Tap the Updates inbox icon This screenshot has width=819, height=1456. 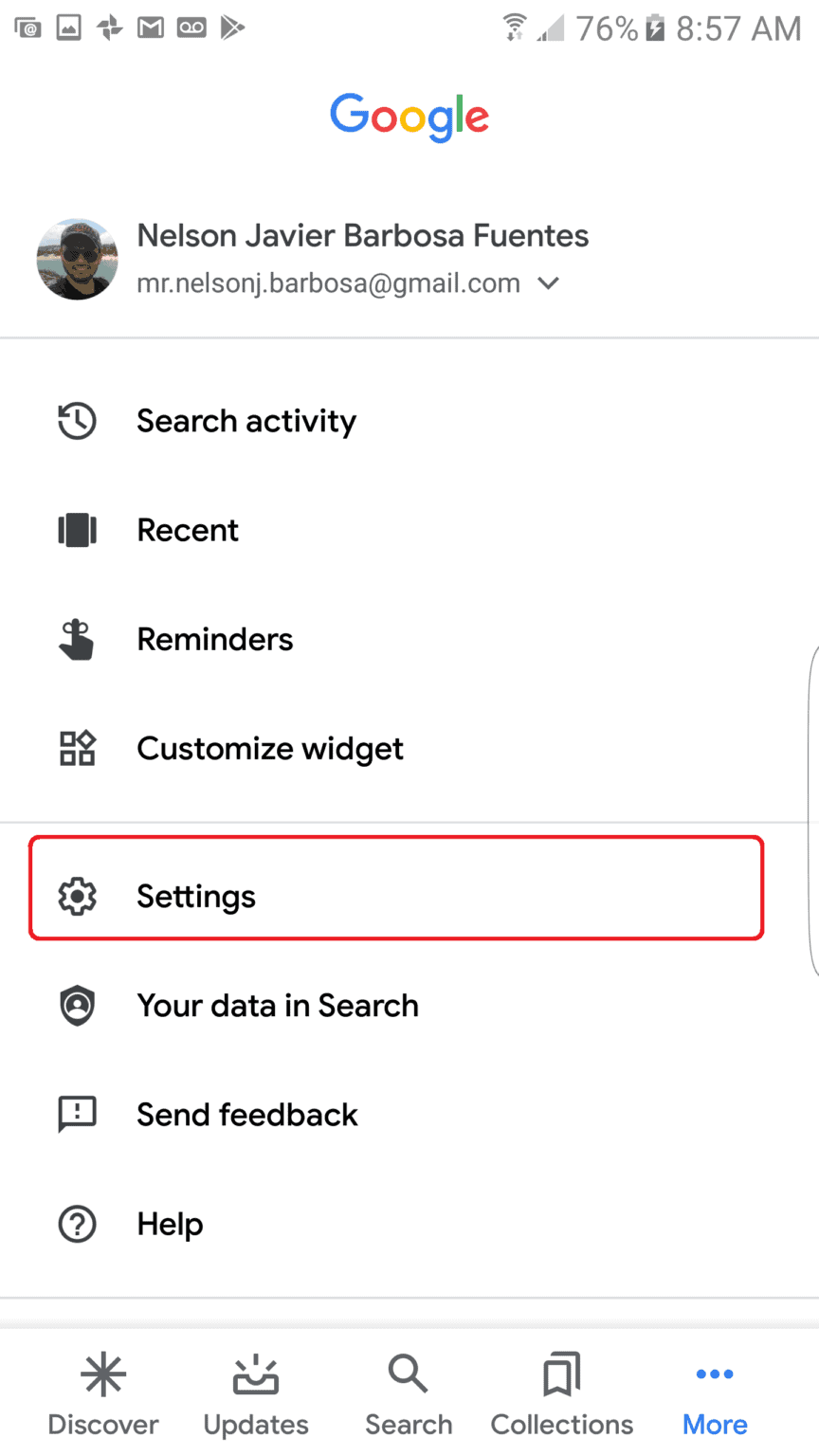pyautogui.click(x=255, y=1373)
